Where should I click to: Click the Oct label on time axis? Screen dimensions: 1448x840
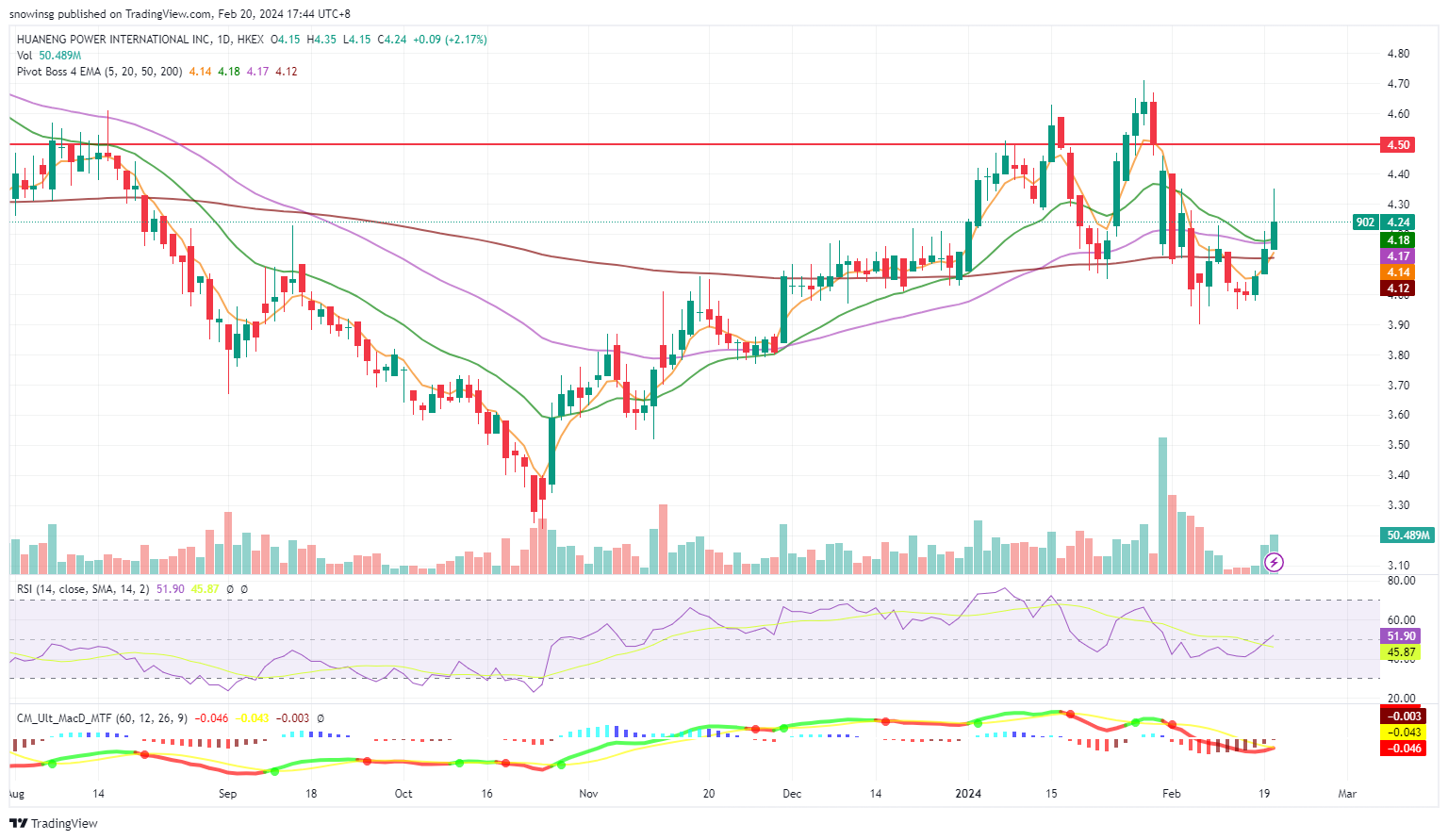point(403,794)
